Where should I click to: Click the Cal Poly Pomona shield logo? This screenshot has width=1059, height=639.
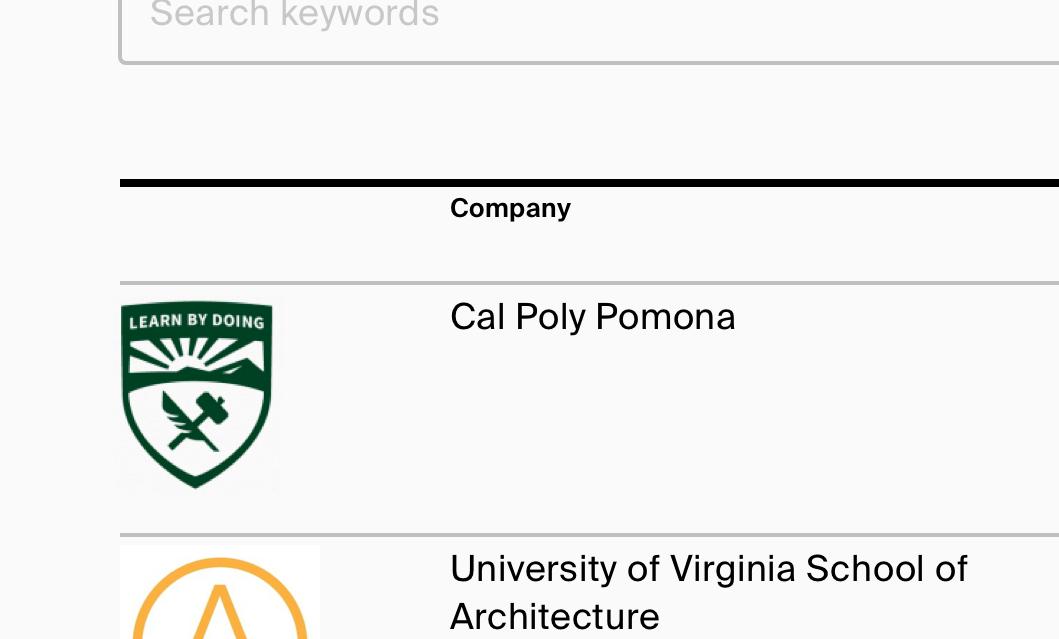pyautogui.click(x=196, y=395)
